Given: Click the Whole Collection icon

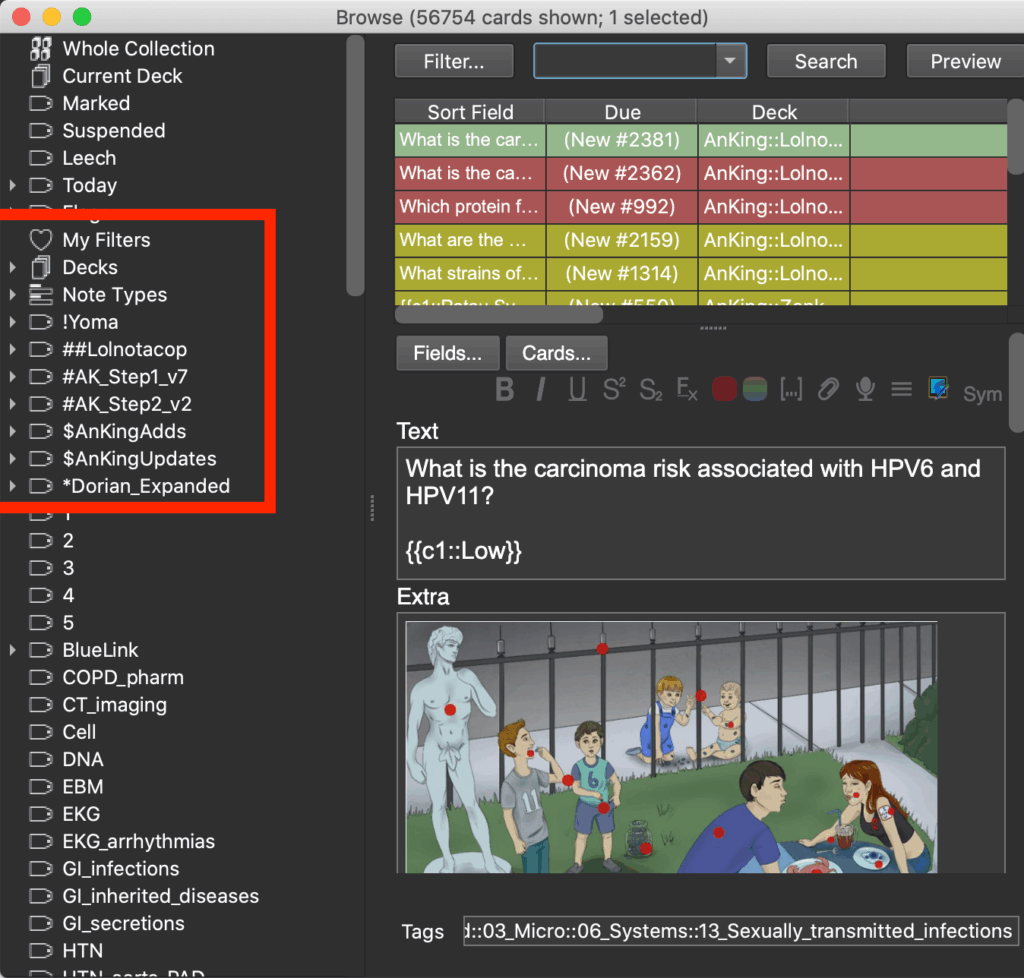Looking at the screenshot, I should [x=40, y=48].
